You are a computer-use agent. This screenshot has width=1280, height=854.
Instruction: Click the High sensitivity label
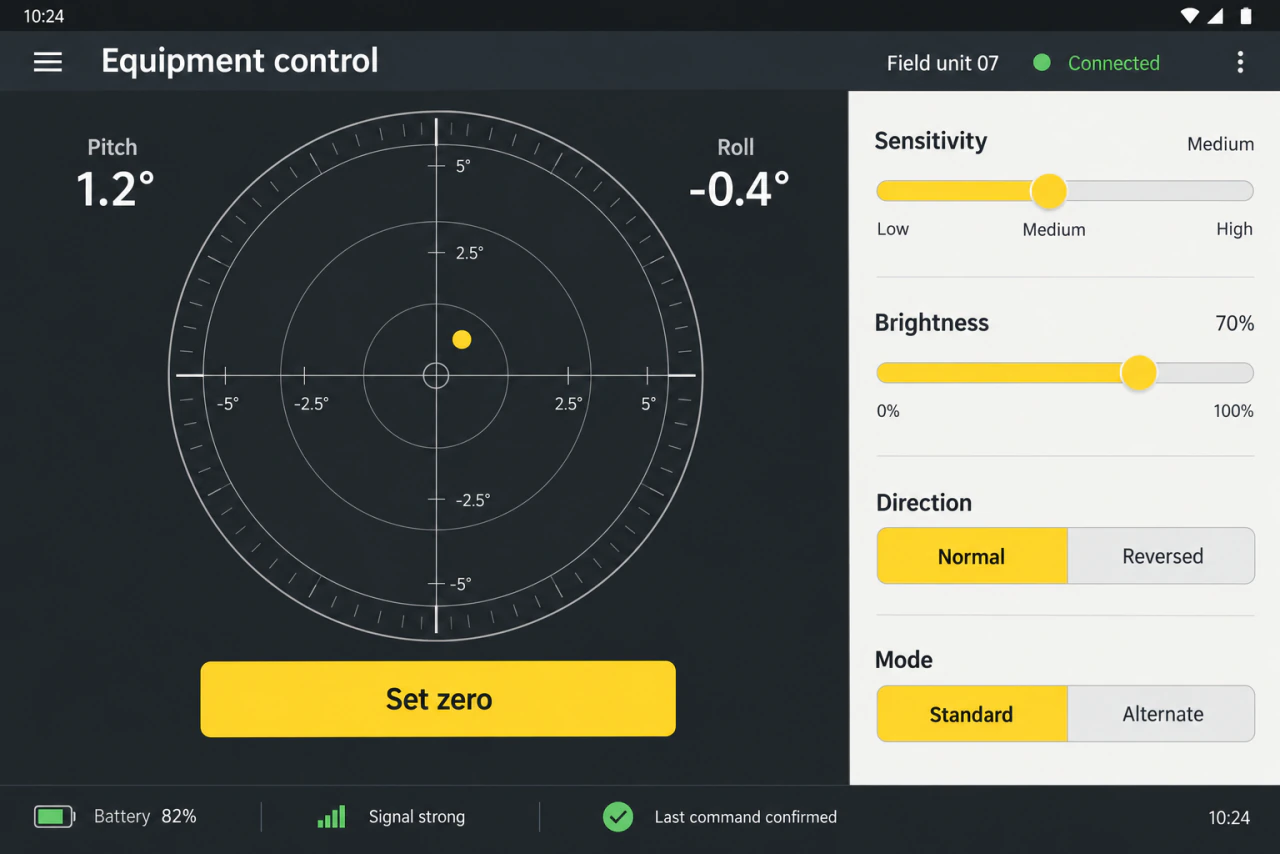pyautogui.click(x=1234, y=229)
